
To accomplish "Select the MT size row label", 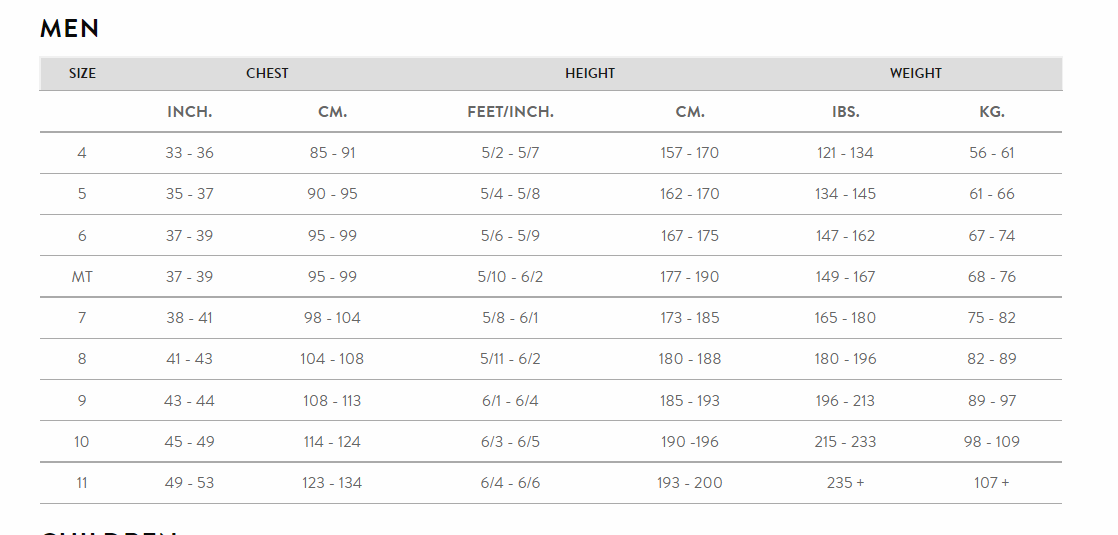I will coord(82,277).
